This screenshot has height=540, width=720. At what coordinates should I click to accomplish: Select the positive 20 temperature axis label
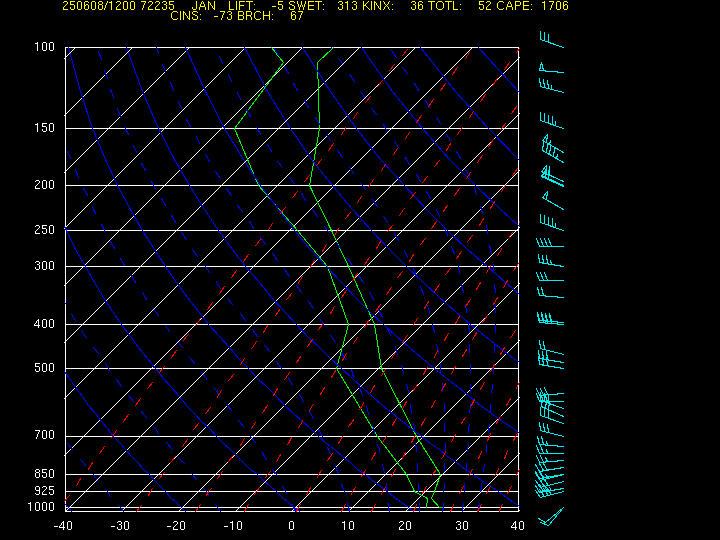coord(405,526)
